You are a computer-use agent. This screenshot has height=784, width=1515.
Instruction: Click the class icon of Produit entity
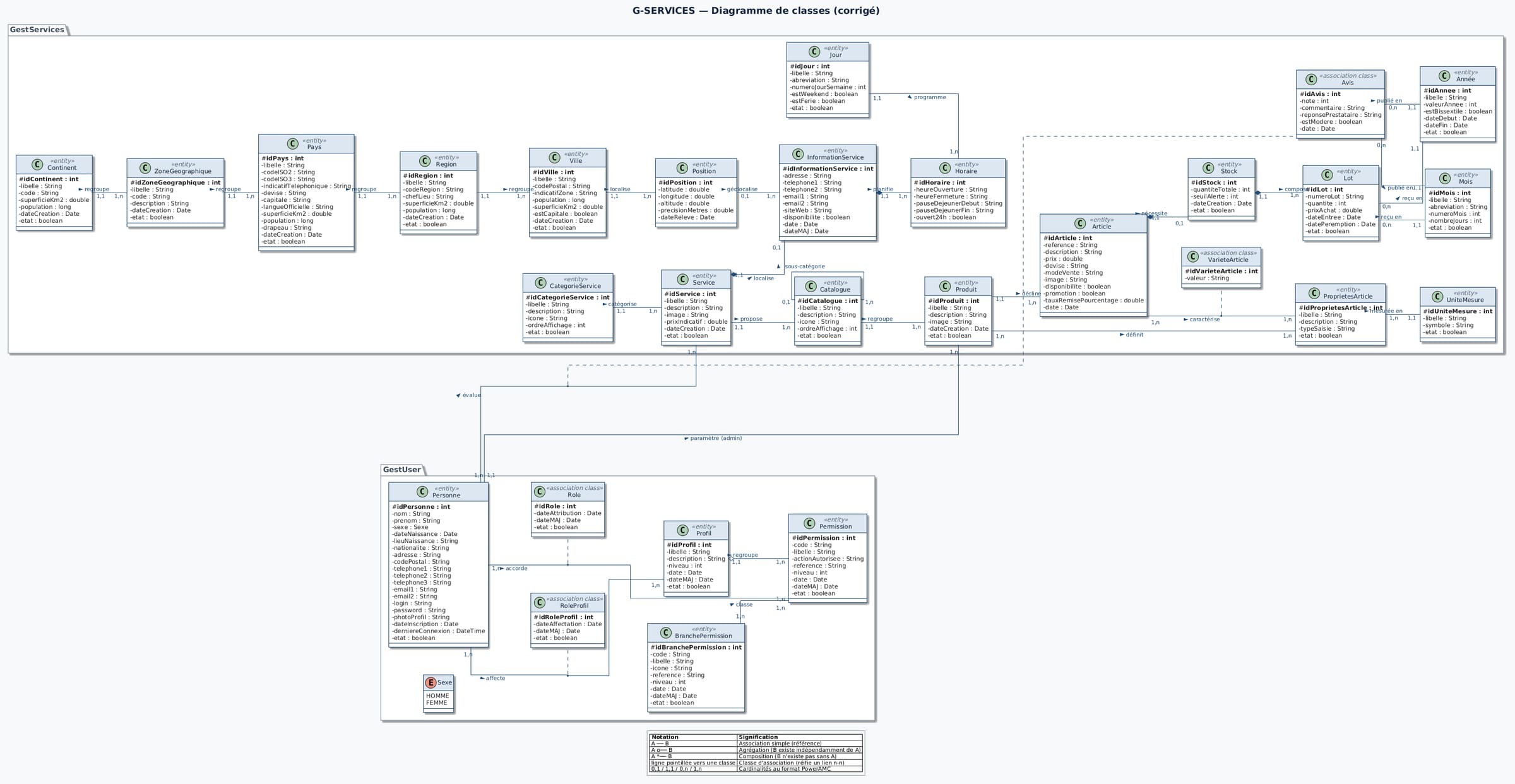tap(945, 287)
